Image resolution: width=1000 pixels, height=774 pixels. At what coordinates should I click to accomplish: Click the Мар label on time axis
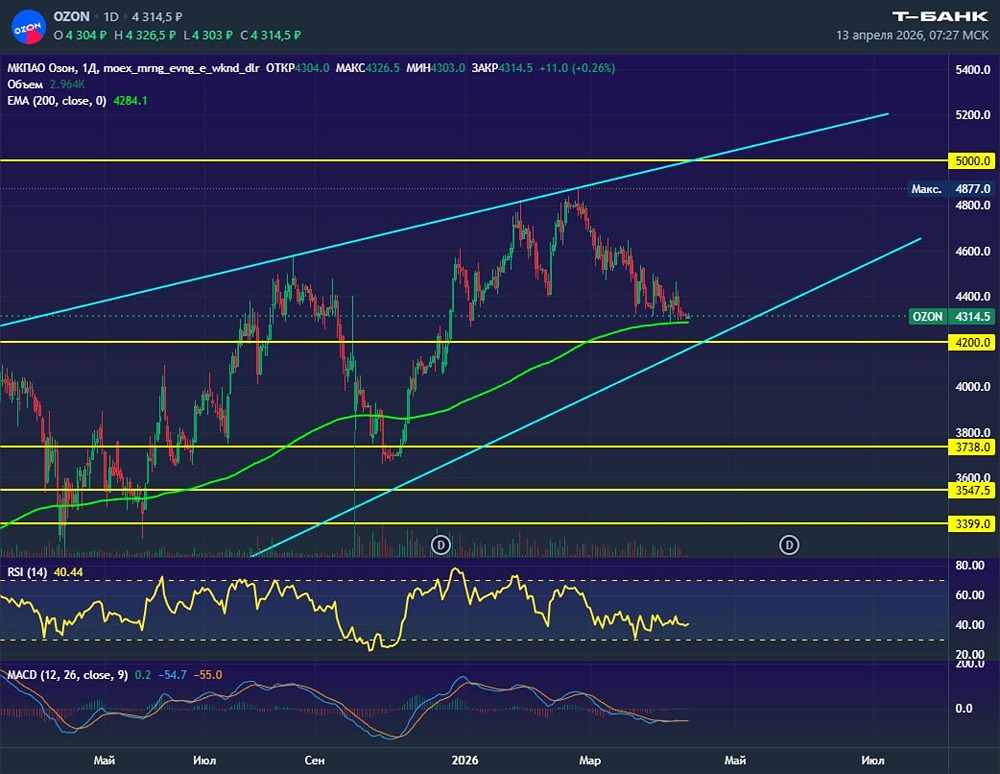click(x=589, y=760)
